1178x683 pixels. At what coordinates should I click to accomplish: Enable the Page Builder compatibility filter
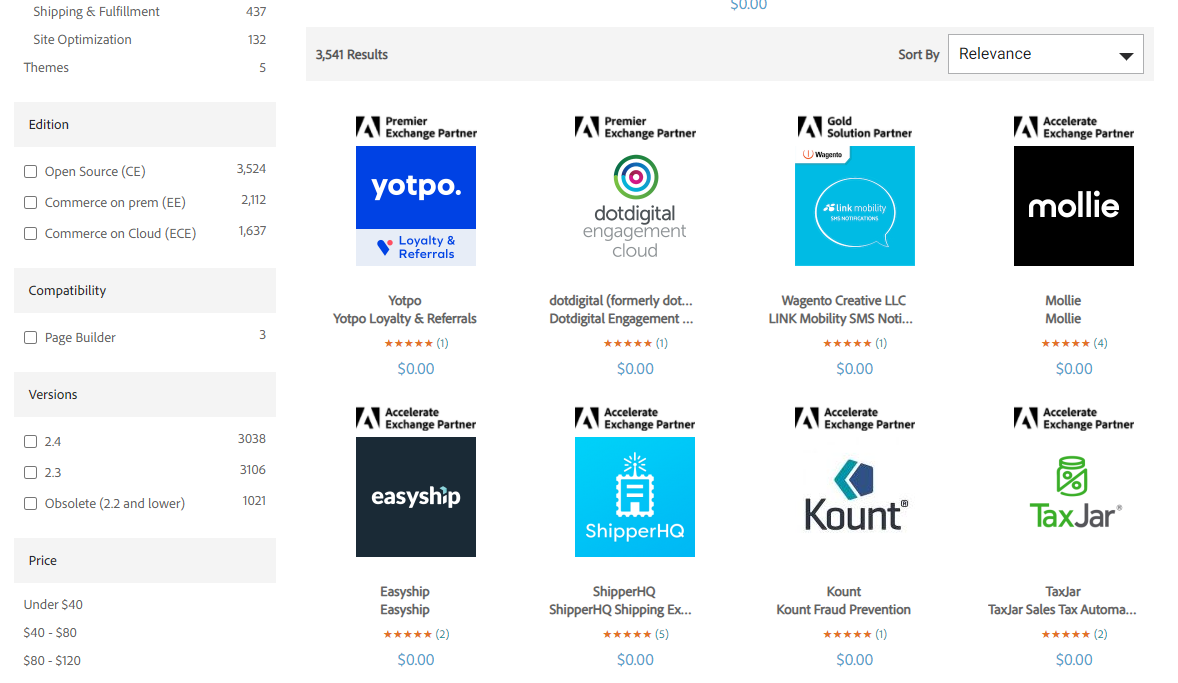(x=31, y=337)
